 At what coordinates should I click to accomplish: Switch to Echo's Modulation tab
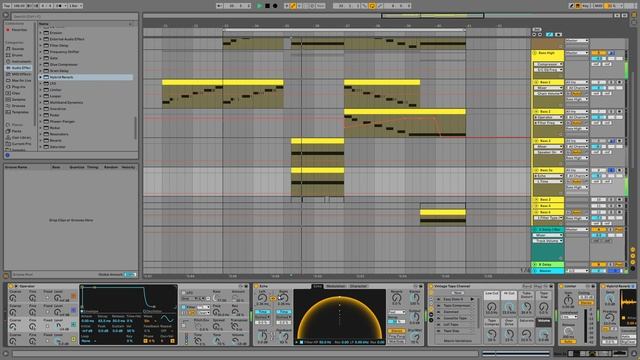336,287
